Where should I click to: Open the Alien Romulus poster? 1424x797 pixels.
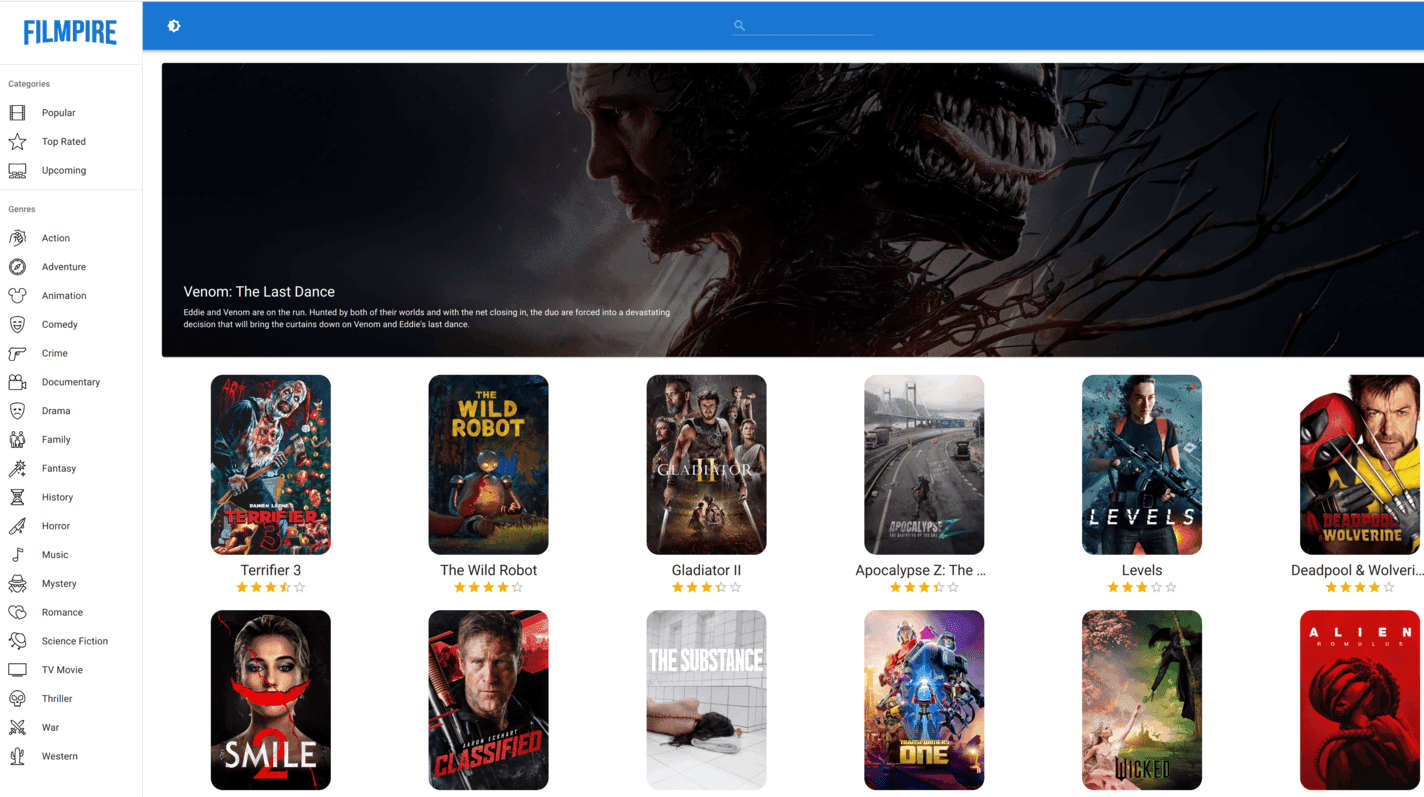click(x=1360, y=700)
